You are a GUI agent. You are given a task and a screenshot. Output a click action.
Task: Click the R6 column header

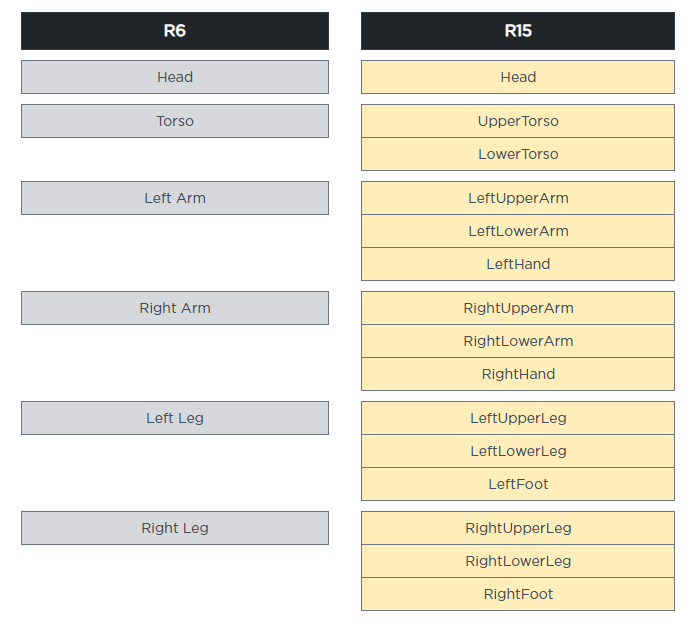click(x=175, y=31)
